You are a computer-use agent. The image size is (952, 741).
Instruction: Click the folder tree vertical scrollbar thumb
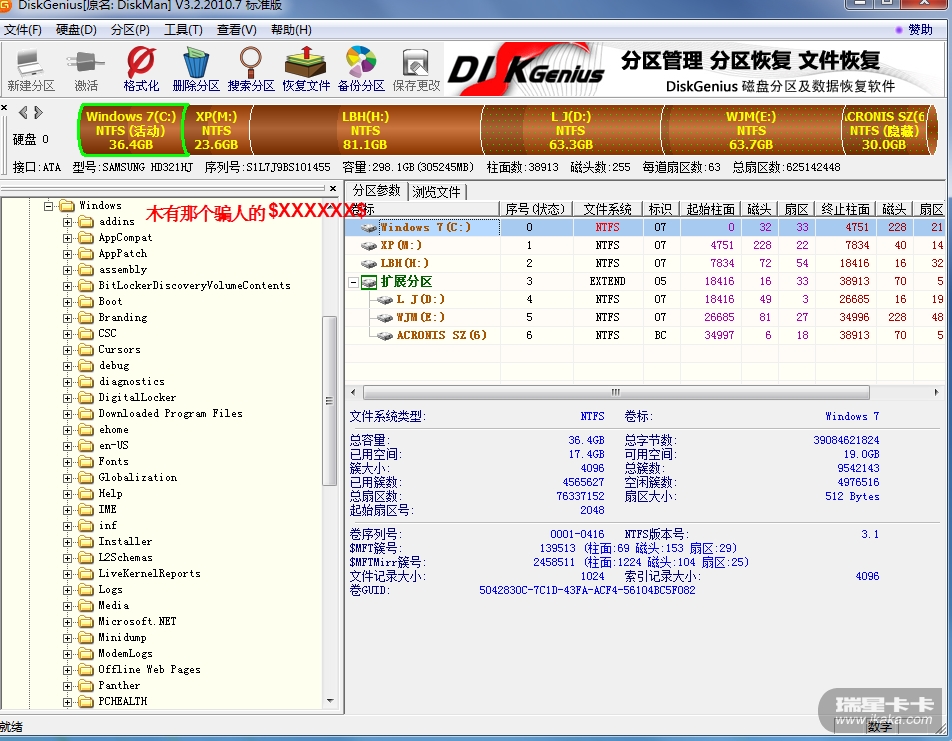330,400
